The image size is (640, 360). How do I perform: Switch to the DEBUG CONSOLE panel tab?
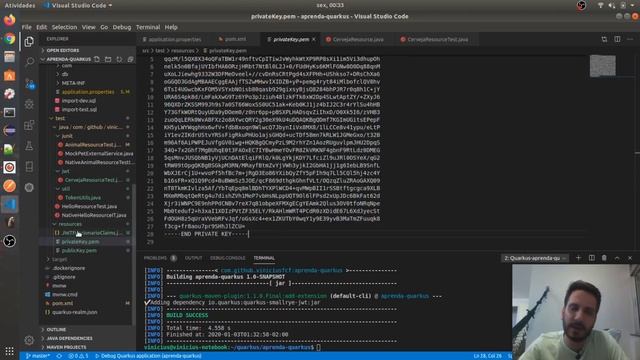coord(228,258)
